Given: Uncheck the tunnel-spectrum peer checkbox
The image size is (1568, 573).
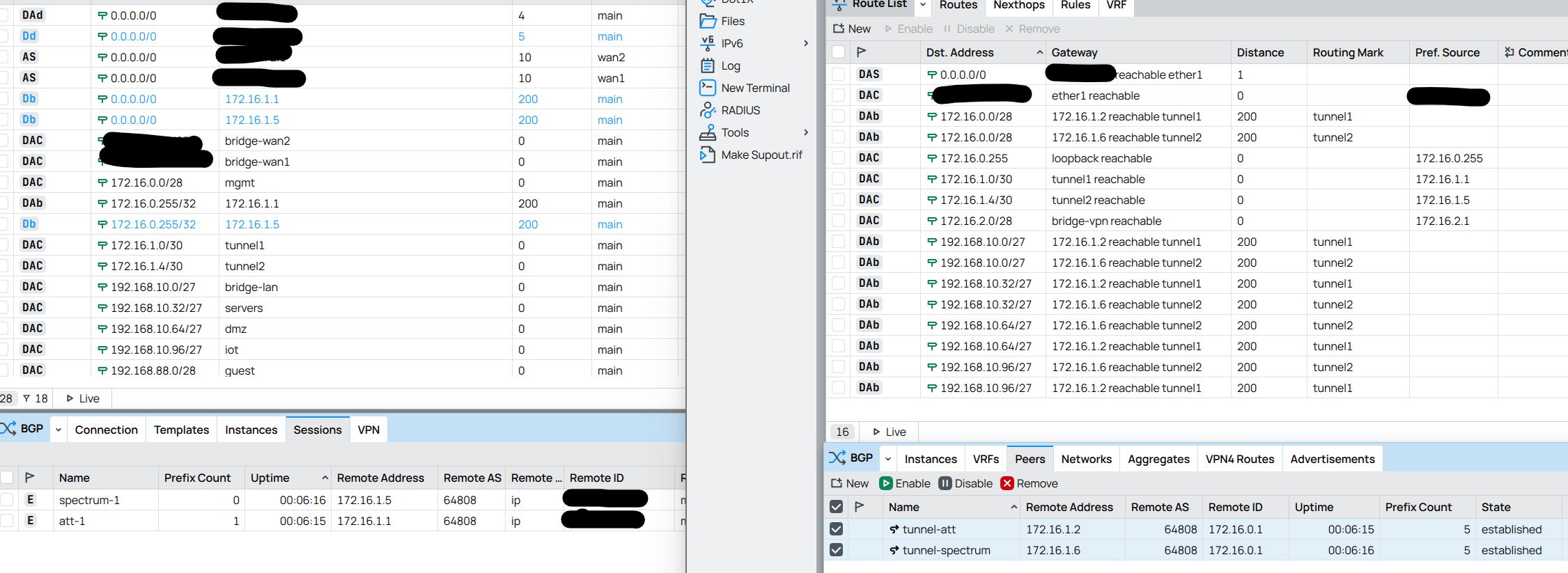Looking at the screenshot, I should [837, 550].
